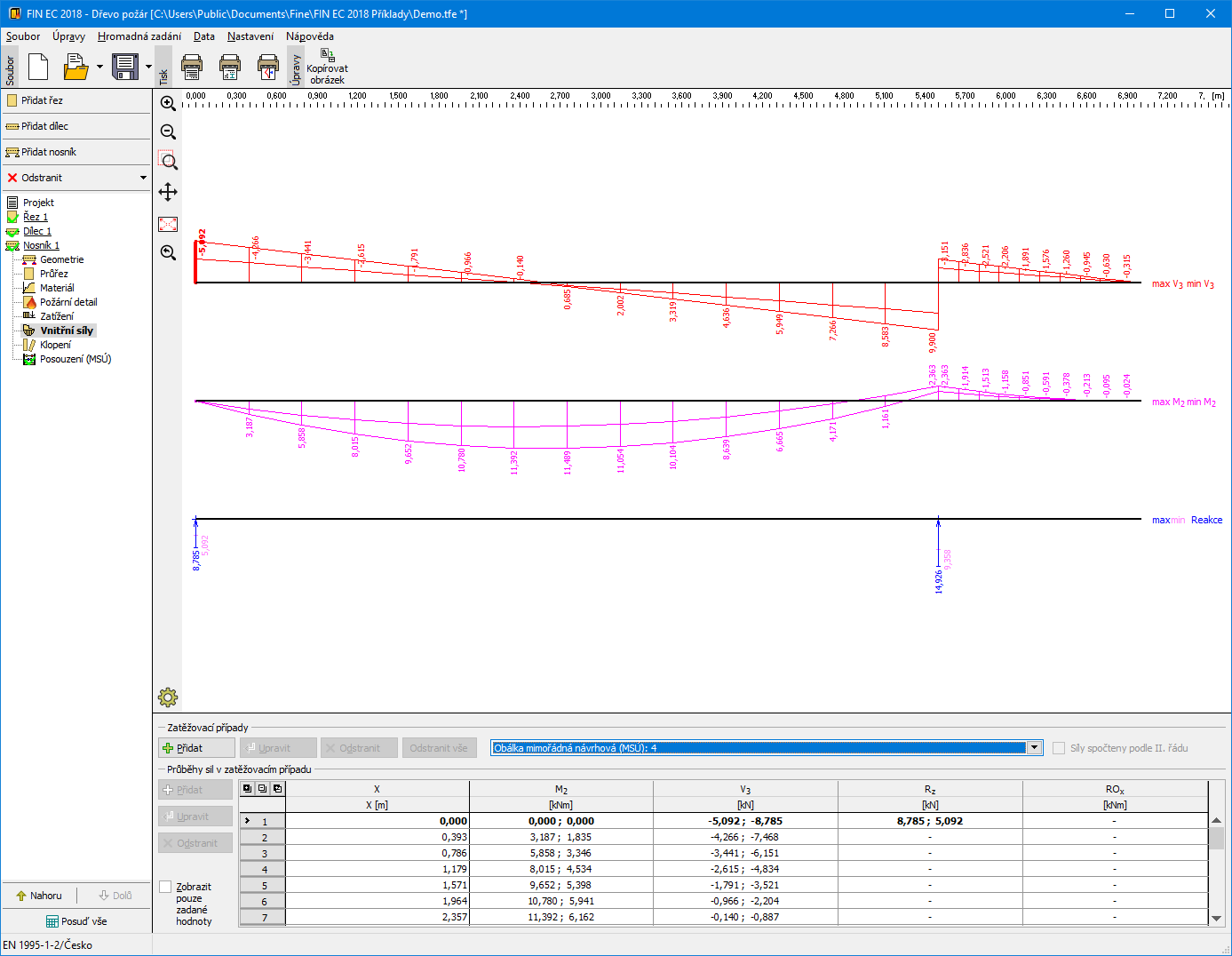Open the Nápověda menu
Image resolution: width=1232 pixels, height=956 pixels.
310,36
